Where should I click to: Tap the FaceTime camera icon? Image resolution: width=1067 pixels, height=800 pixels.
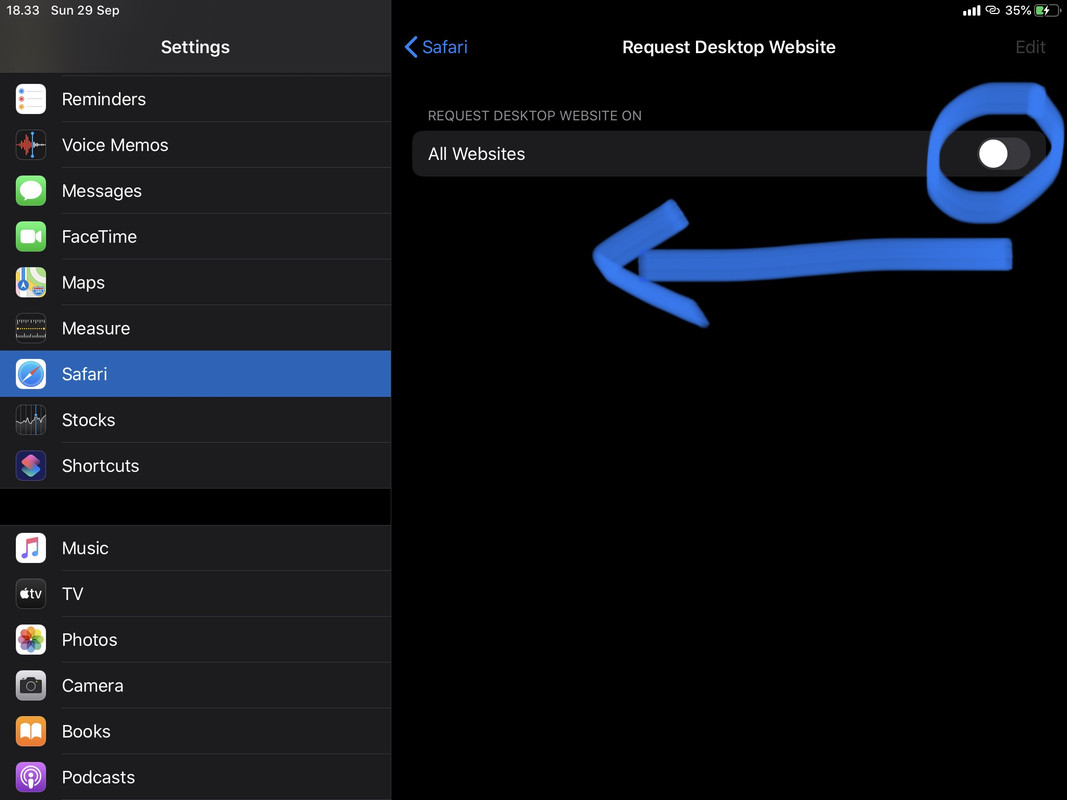point(31,237)
